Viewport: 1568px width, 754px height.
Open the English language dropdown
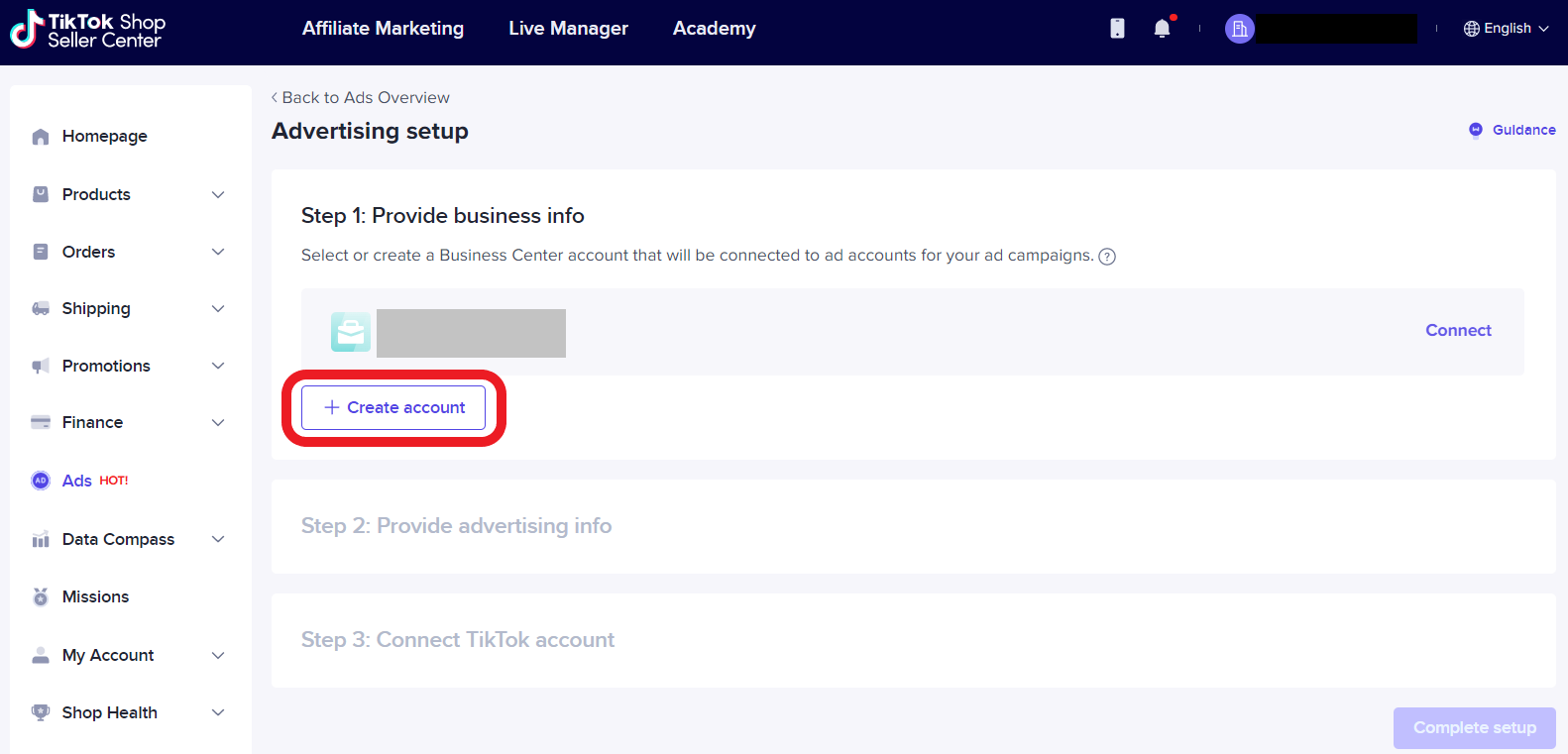coord(1507,29)
